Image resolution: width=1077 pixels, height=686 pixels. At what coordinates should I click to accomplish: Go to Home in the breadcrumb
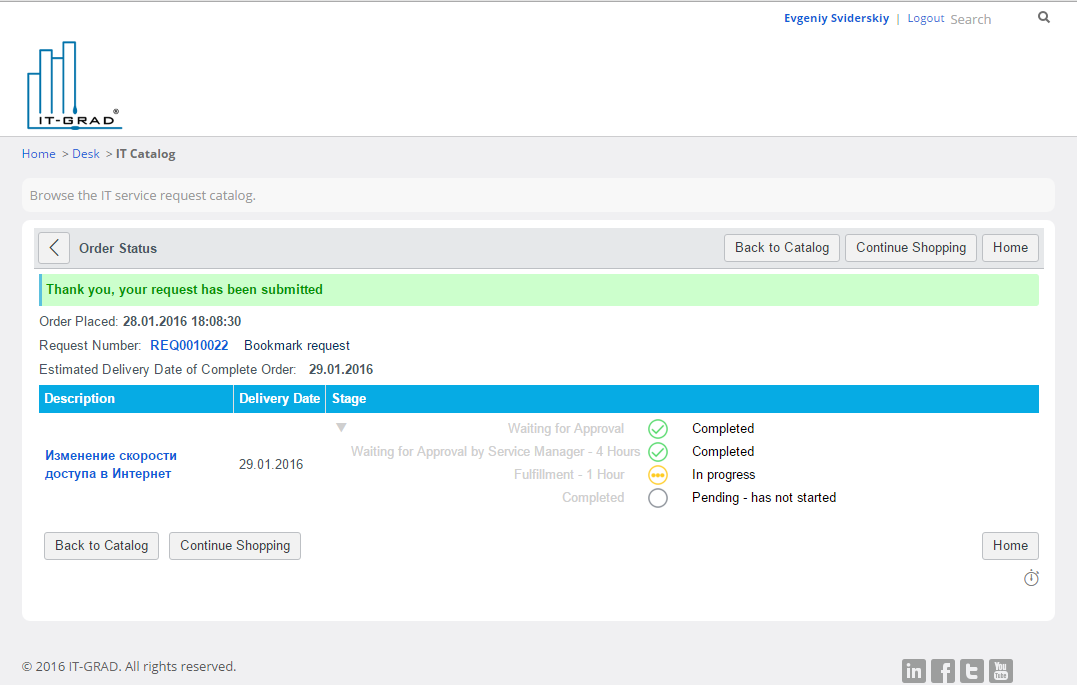[39, 154]
